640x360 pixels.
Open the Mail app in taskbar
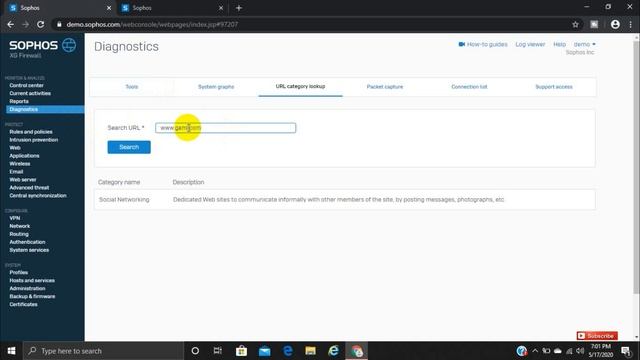pyautogui.click(x=264, y=351)
